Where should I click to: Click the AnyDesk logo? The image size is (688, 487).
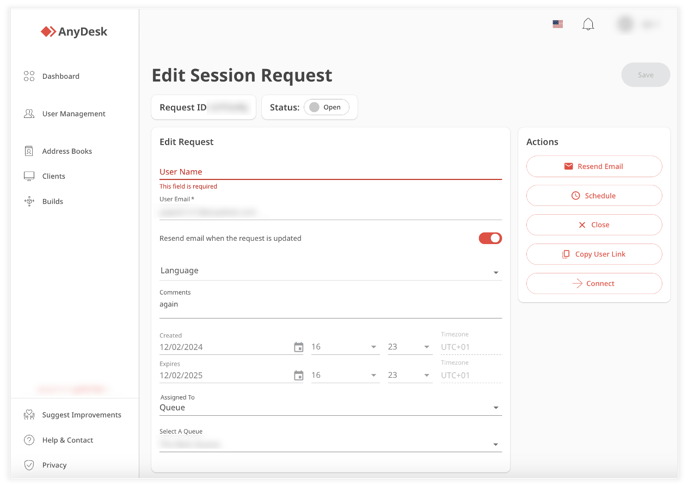74,32
